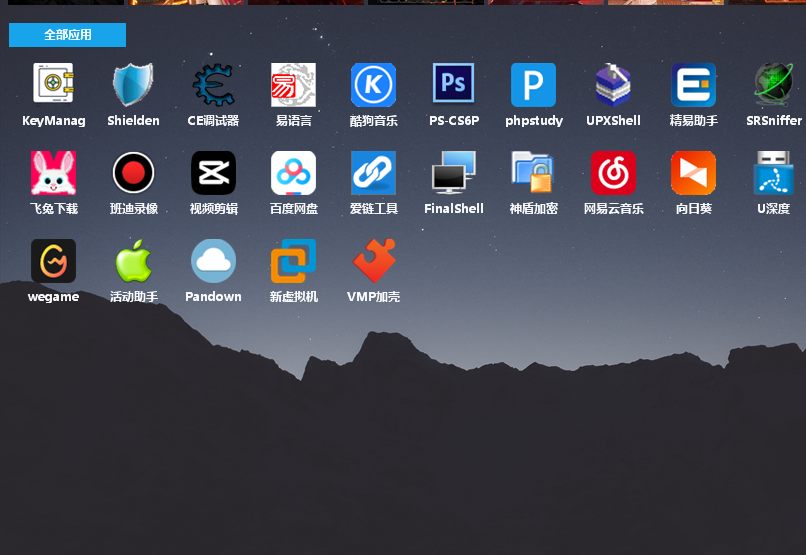Launch UPXShell packer icon
The image size is (806, 555).
point(613,85)
